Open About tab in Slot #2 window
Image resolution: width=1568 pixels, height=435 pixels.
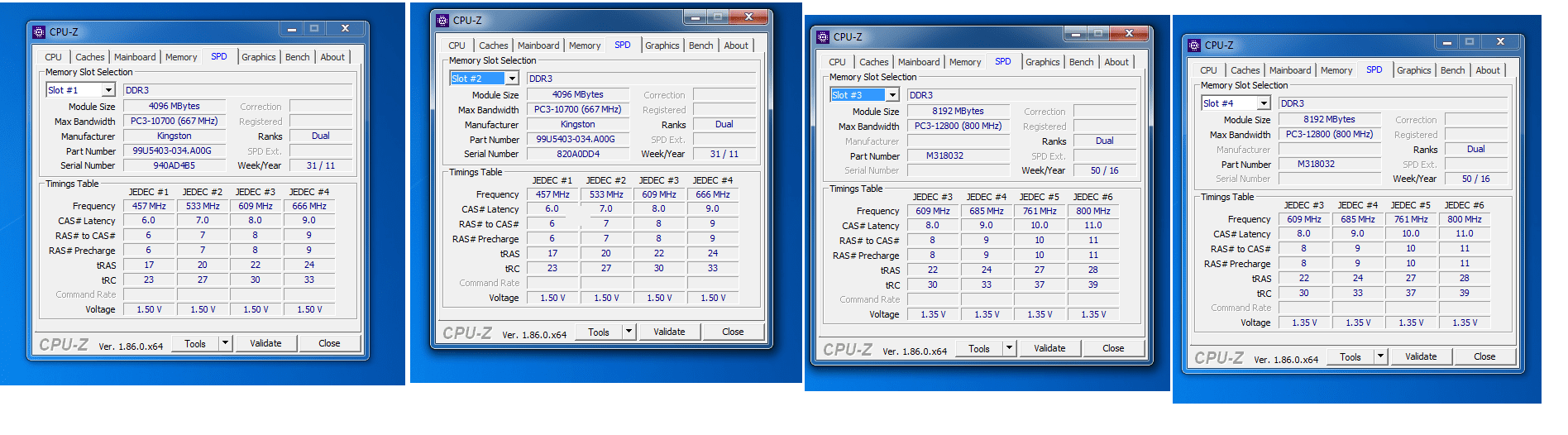(x=736, y=45)
